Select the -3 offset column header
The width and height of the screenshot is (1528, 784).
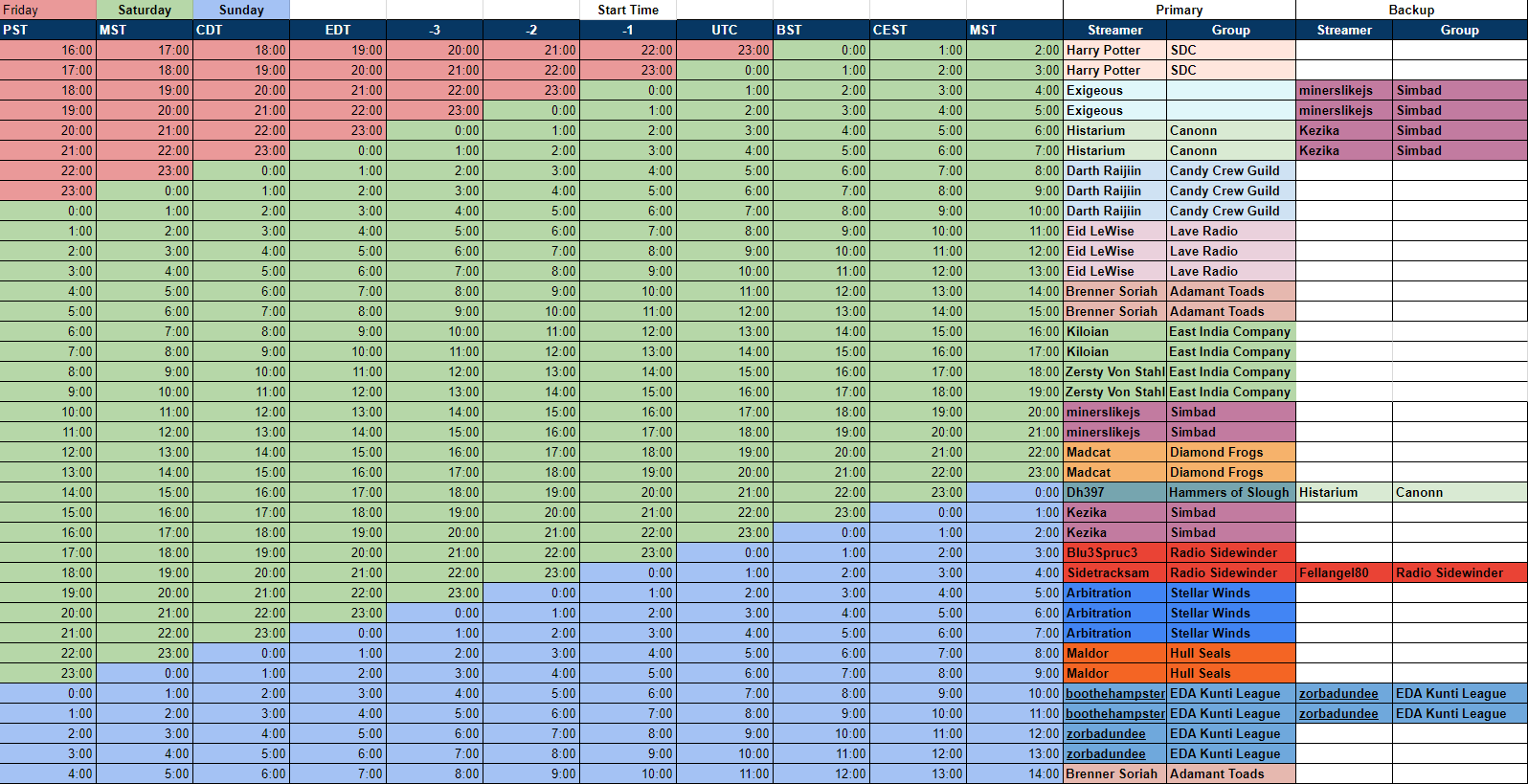click(435, 30)
